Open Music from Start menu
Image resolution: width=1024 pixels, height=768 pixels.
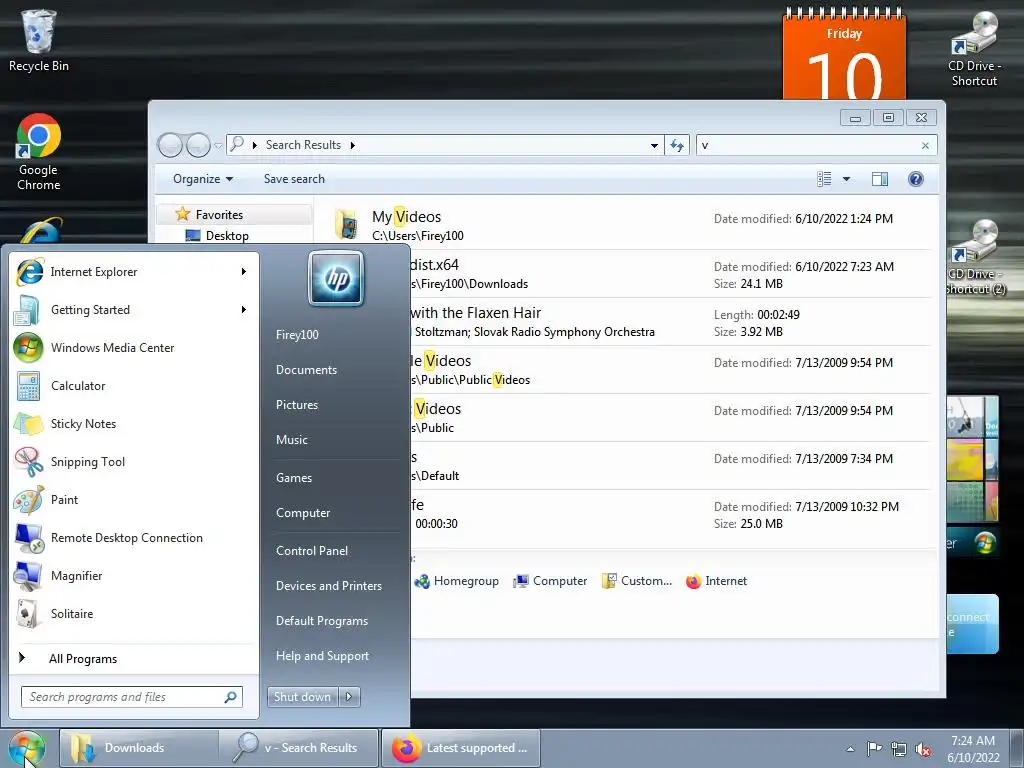(291, 440)
